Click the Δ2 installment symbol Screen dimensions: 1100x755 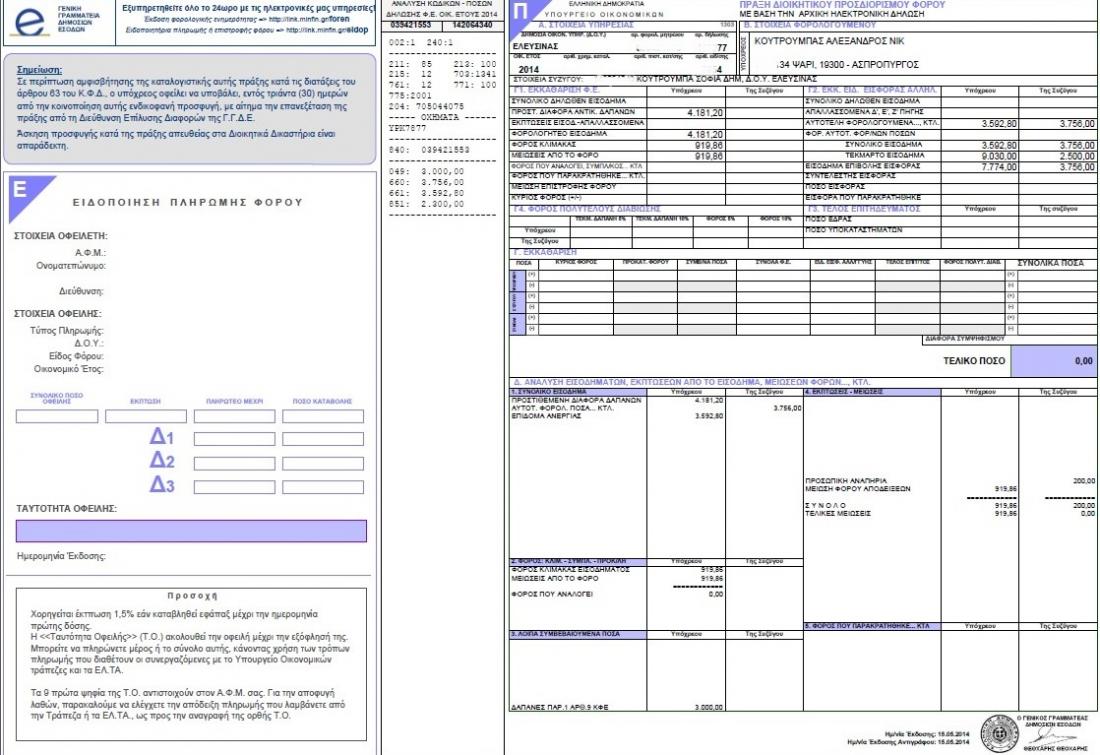click(162, 460)
